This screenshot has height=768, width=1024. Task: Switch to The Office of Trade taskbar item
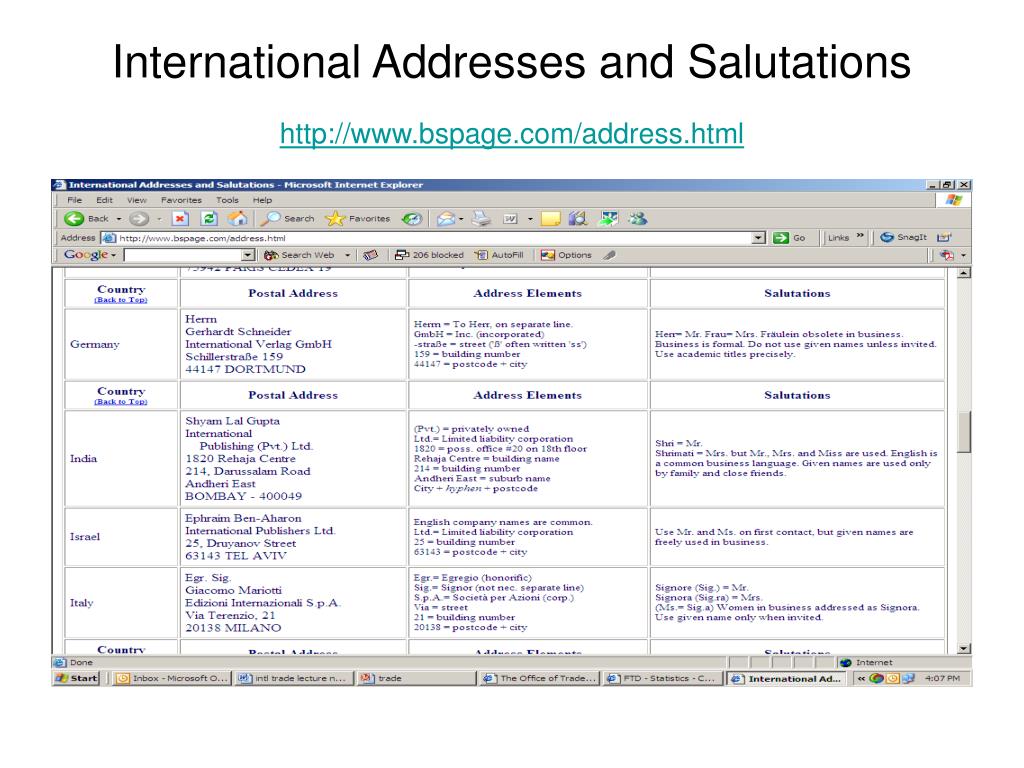coord(539,678)
